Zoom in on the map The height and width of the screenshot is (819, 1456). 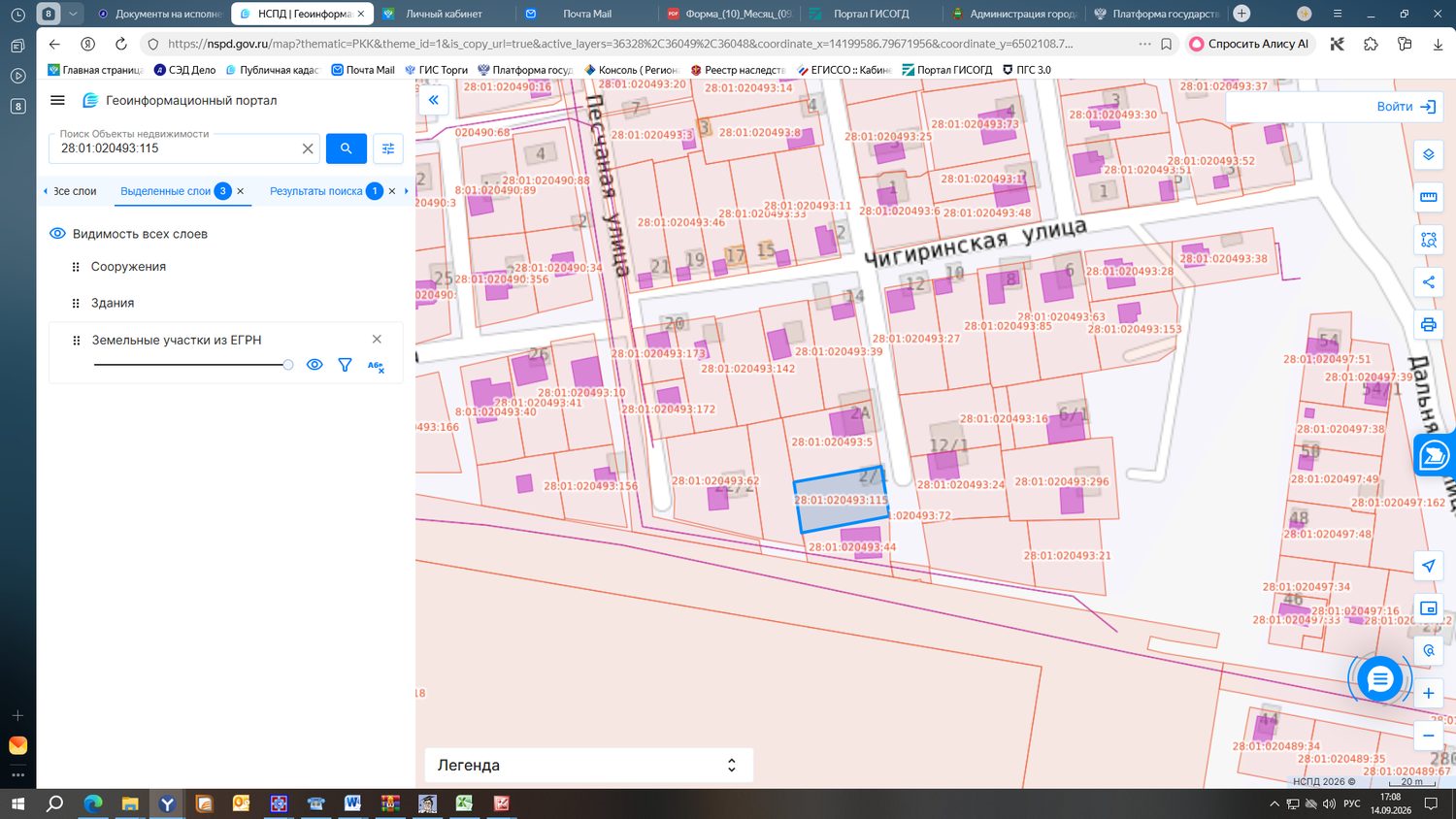click(x=1428, y=693)
